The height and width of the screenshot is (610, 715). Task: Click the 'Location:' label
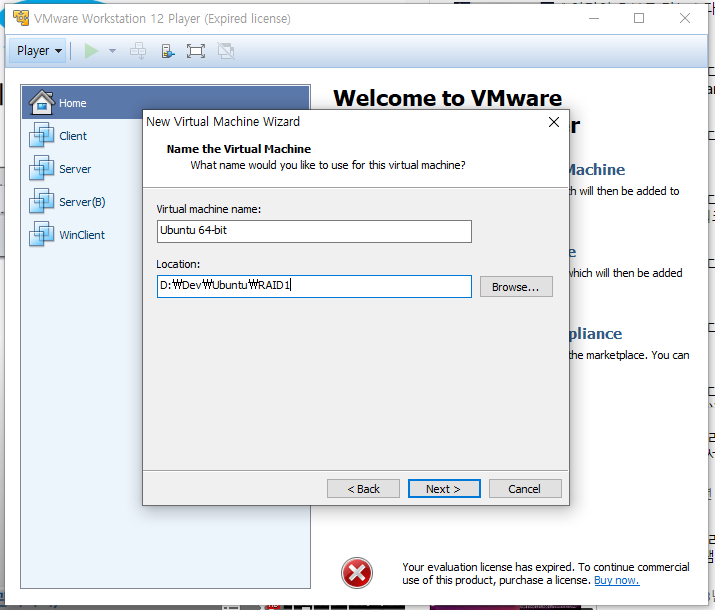(x=178, y=264)
